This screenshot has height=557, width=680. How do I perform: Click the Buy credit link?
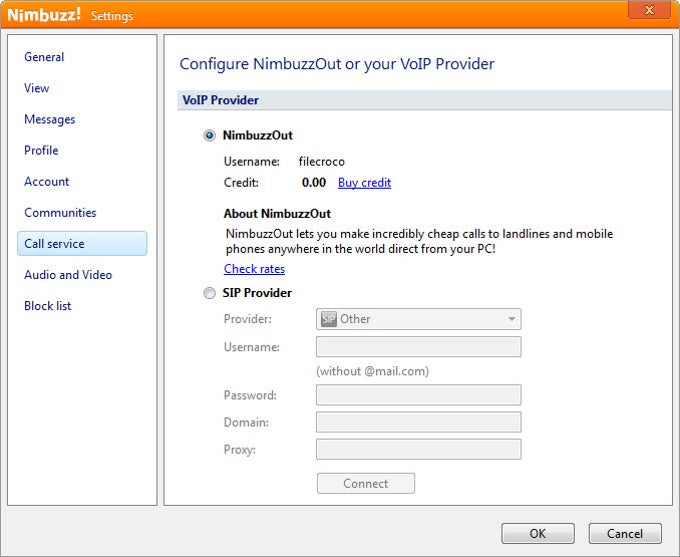[364, 183]
